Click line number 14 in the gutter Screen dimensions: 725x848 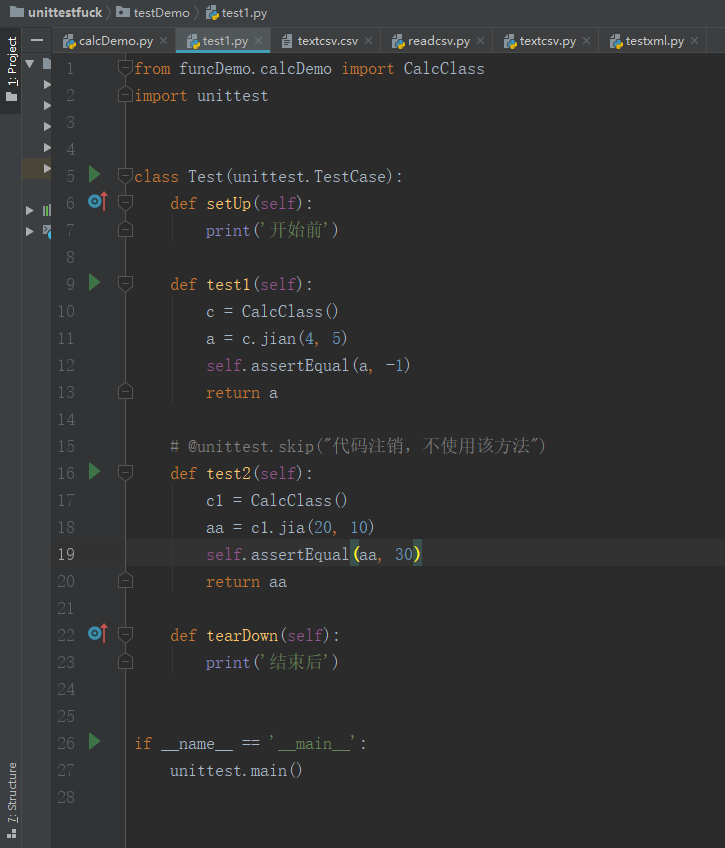tap(66, 419)
